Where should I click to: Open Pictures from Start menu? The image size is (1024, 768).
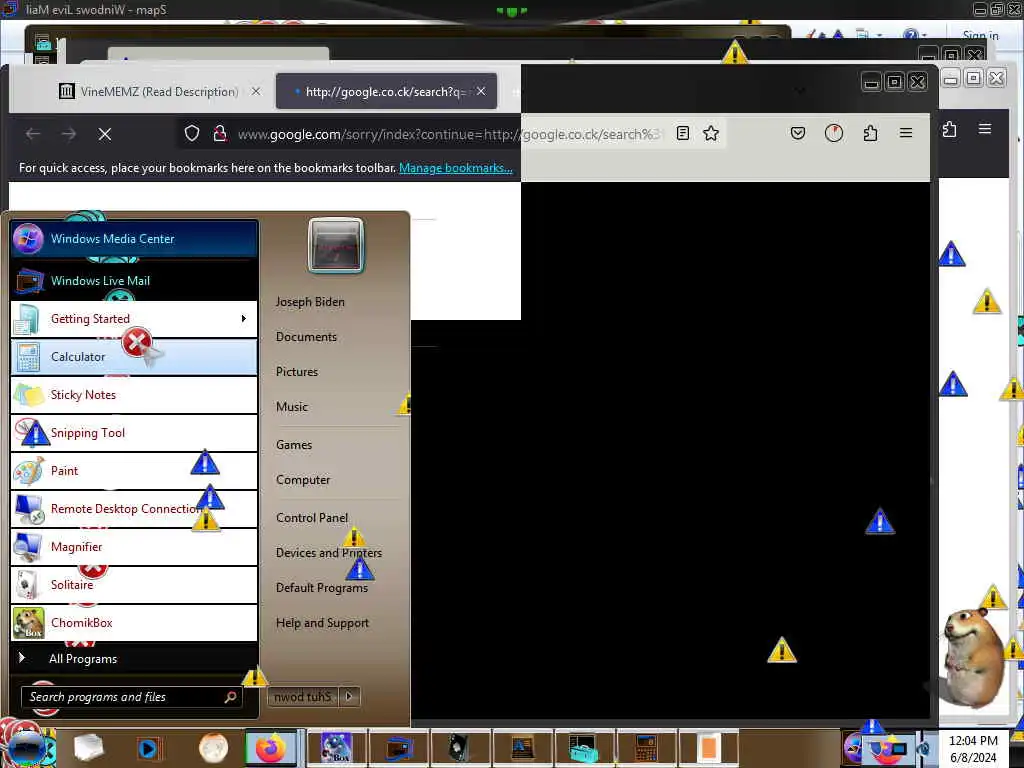tap(297, 372)
